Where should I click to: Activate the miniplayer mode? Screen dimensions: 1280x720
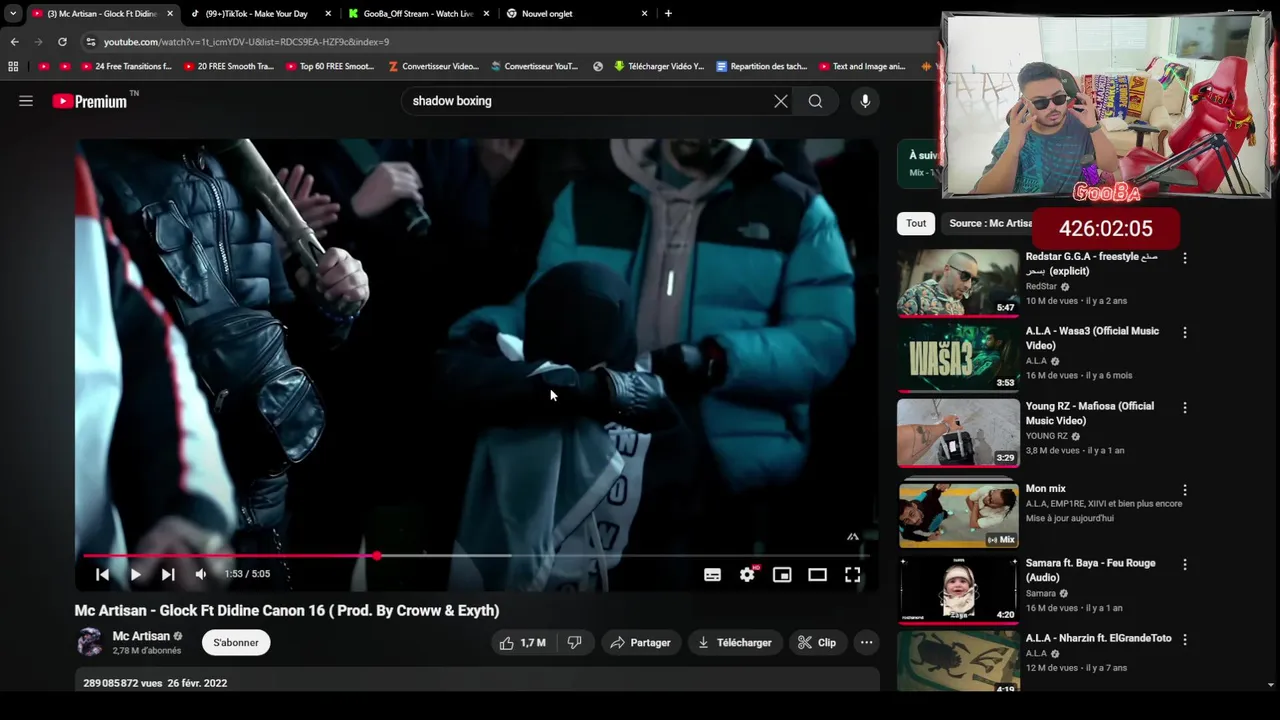[782, 575]
